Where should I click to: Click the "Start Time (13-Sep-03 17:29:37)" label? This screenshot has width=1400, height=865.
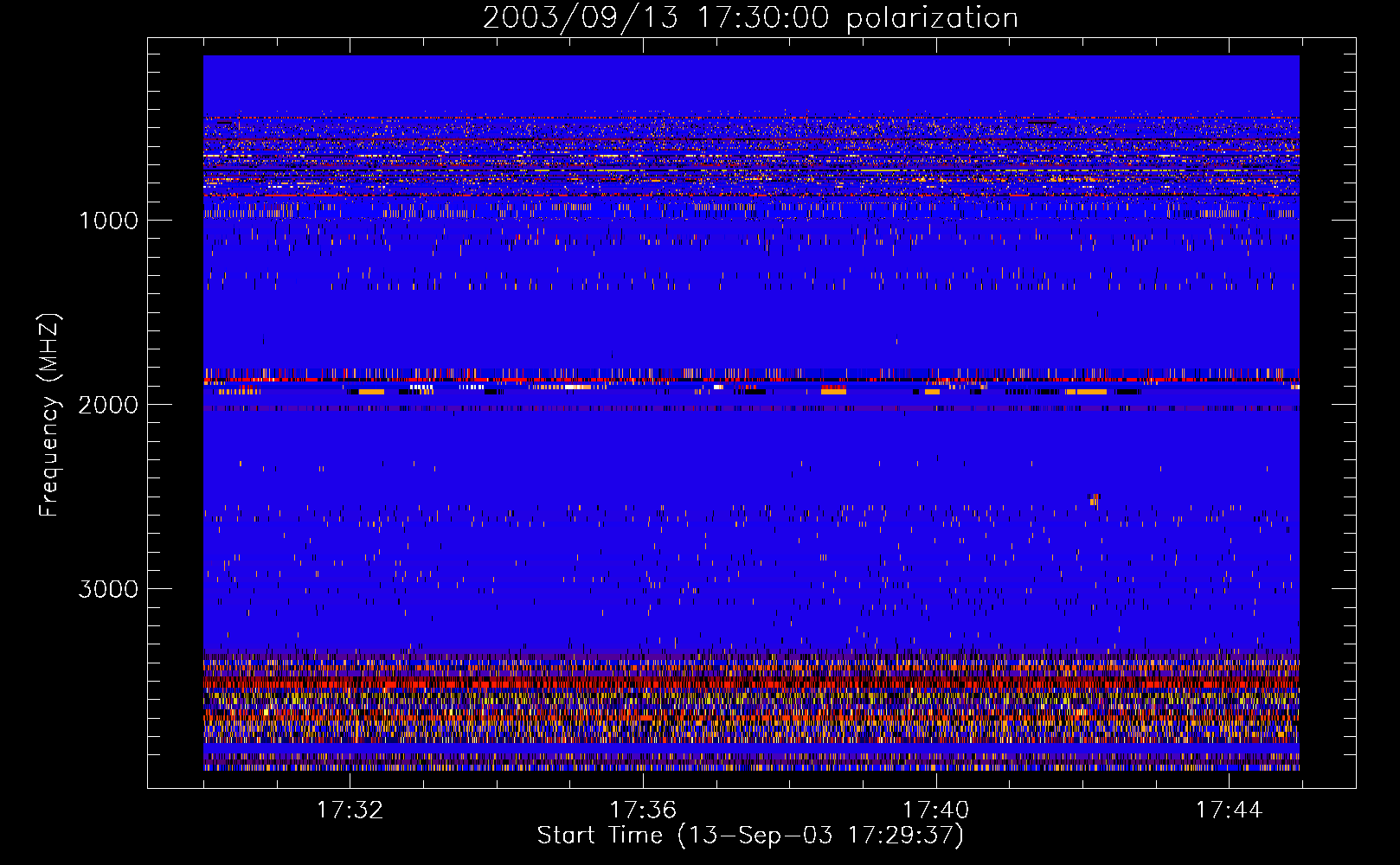pyautogui.click(x=750, y=836)
